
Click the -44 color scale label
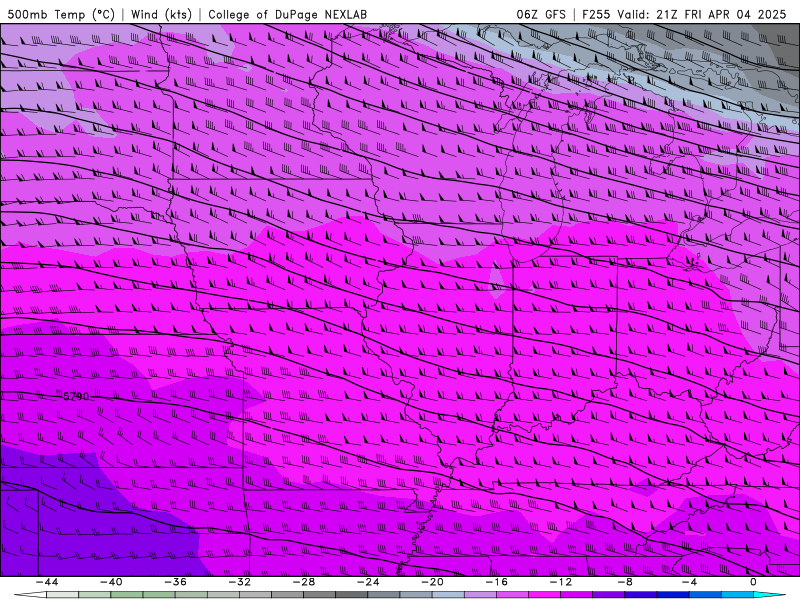pyautogui.click(x=47, y=582)
